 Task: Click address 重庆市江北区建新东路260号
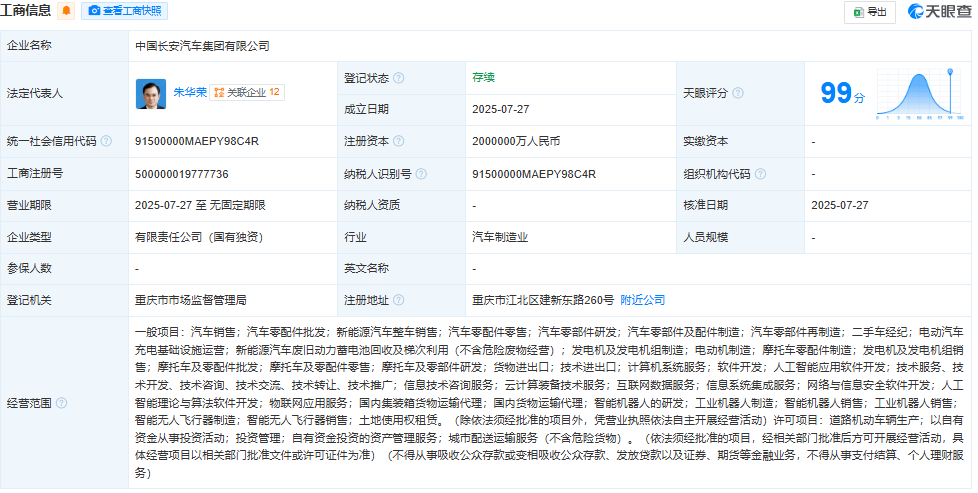coord(543,300)
